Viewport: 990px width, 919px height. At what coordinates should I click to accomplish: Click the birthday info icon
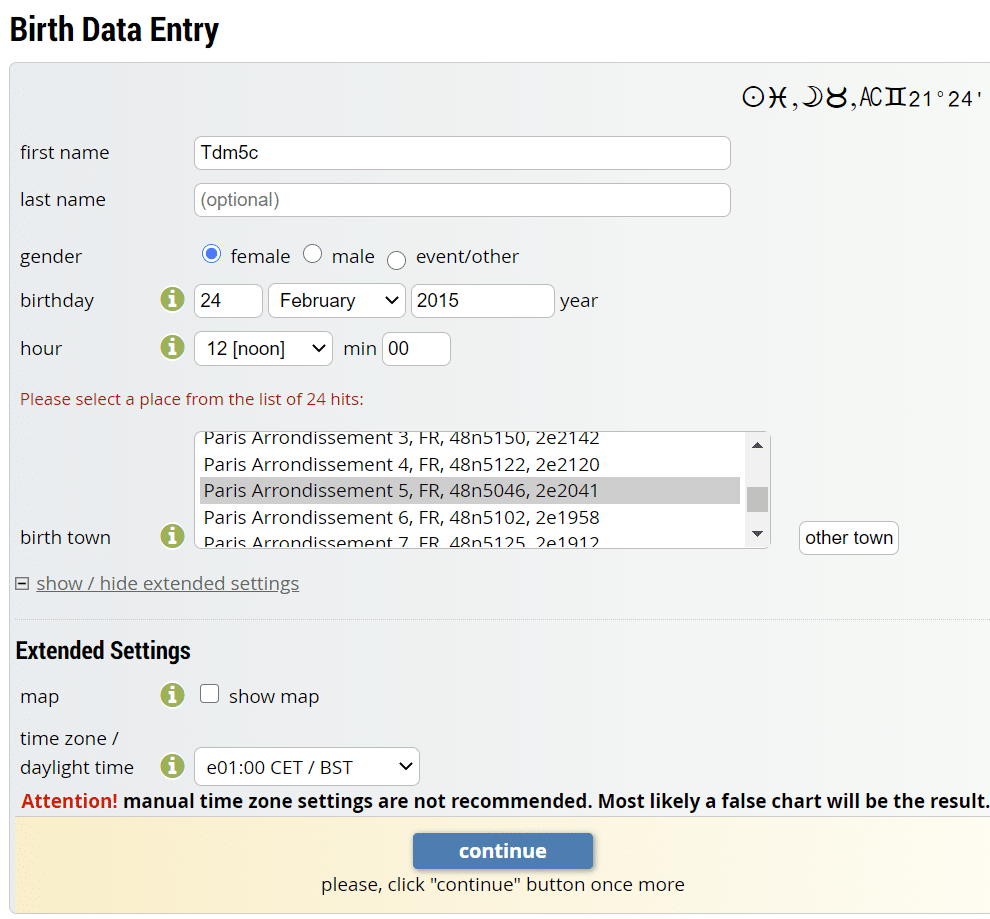click(x=172, y=299)
